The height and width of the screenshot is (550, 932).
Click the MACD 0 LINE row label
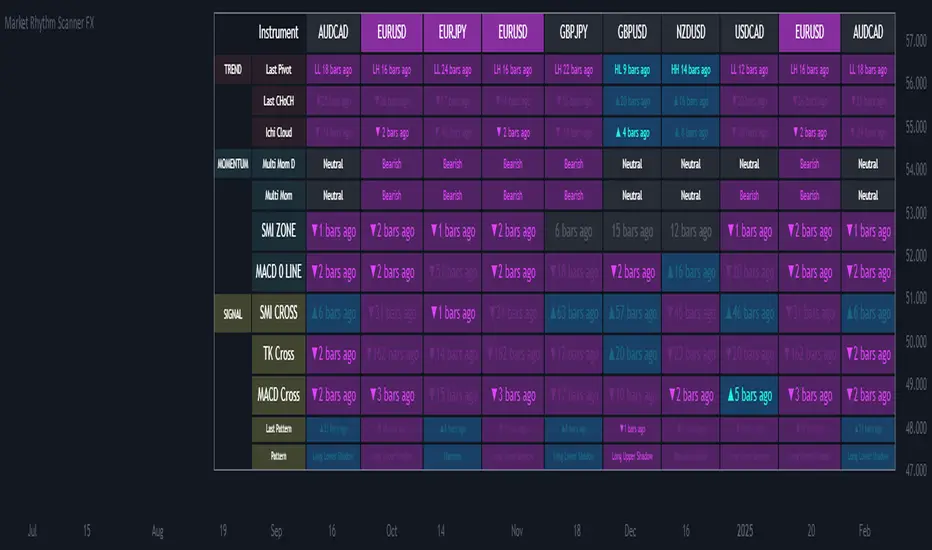[x=279, y=272]
